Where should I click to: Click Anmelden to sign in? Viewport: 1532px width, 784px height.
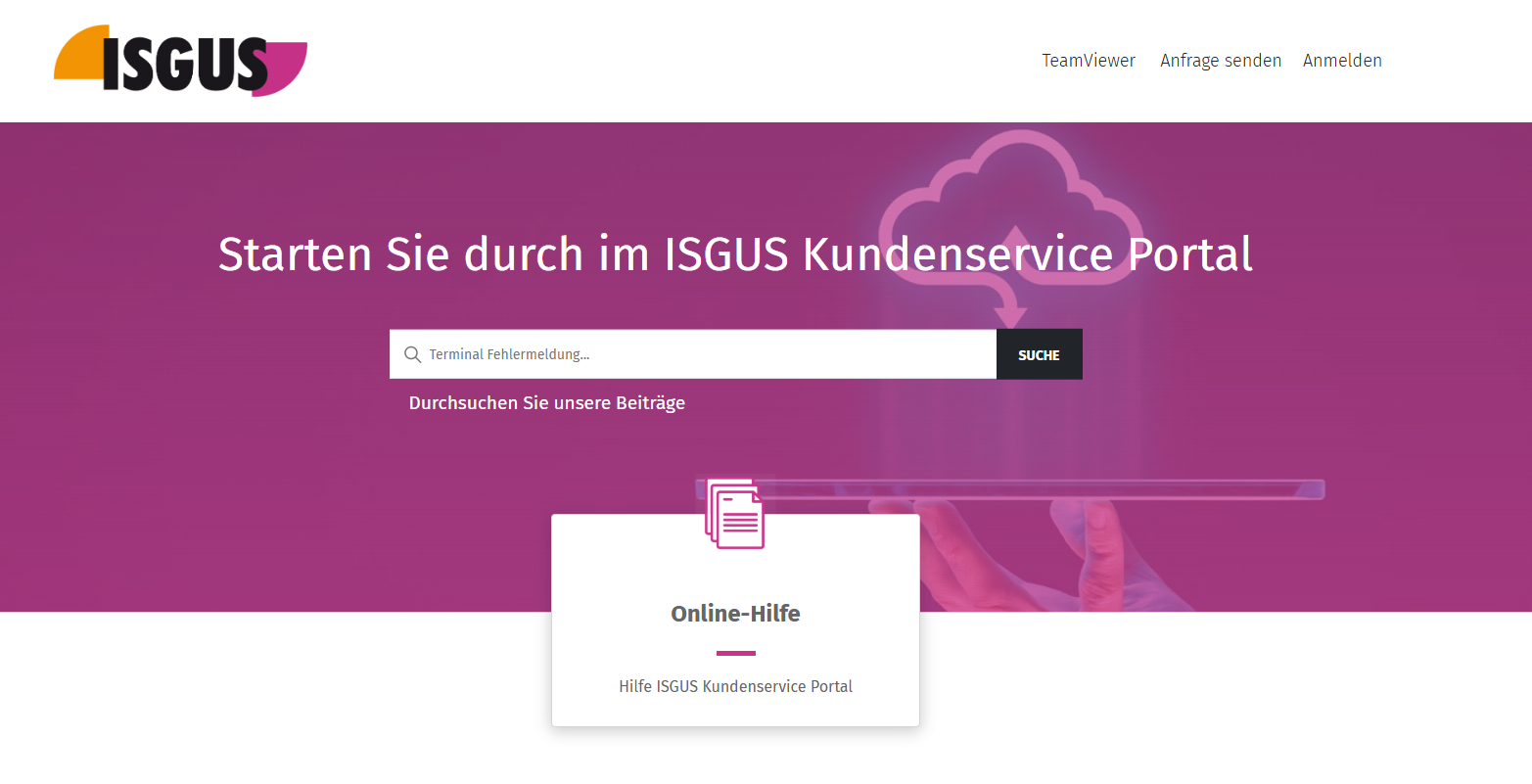point(1342,61)
